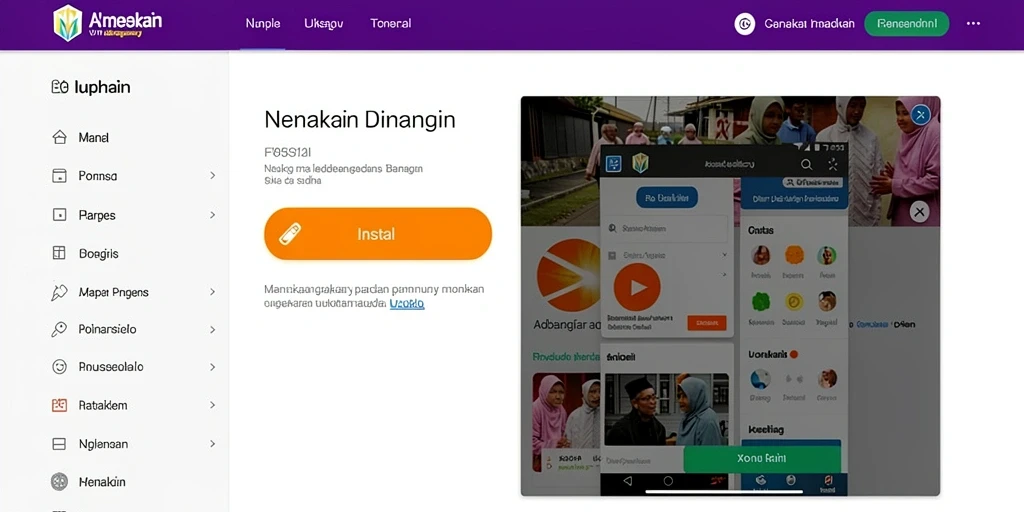
Task: Tap the orange play button in phone
Action: [637, 287]
